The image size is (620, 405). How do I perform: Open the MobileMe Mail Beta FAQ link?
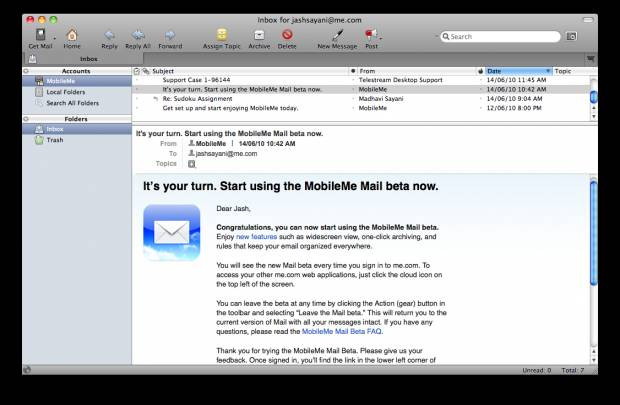click(342, 331)
